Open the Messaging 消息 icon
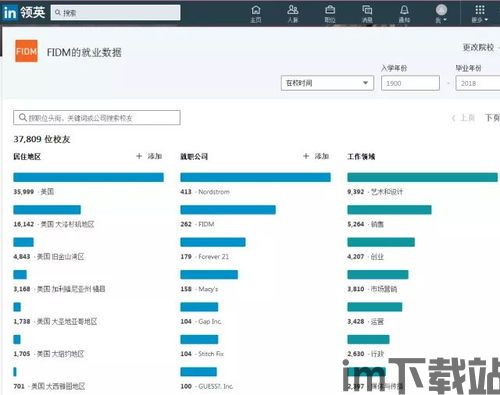Viewport: 500px width, 395px height. tap(367, 14)
